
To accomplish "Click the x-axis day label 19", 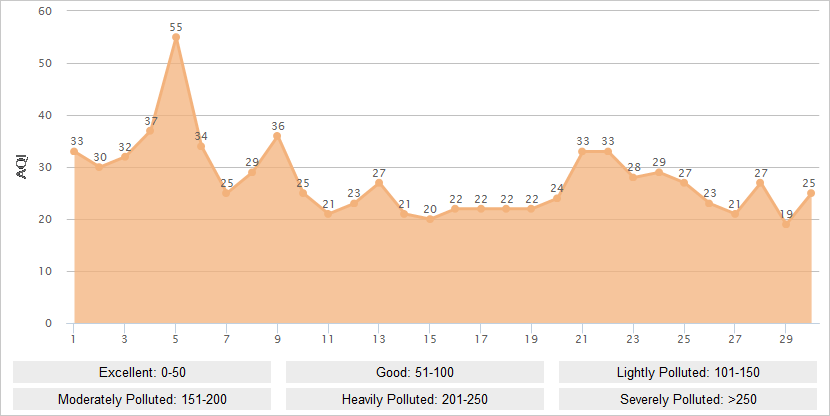I will coord(531,339).
